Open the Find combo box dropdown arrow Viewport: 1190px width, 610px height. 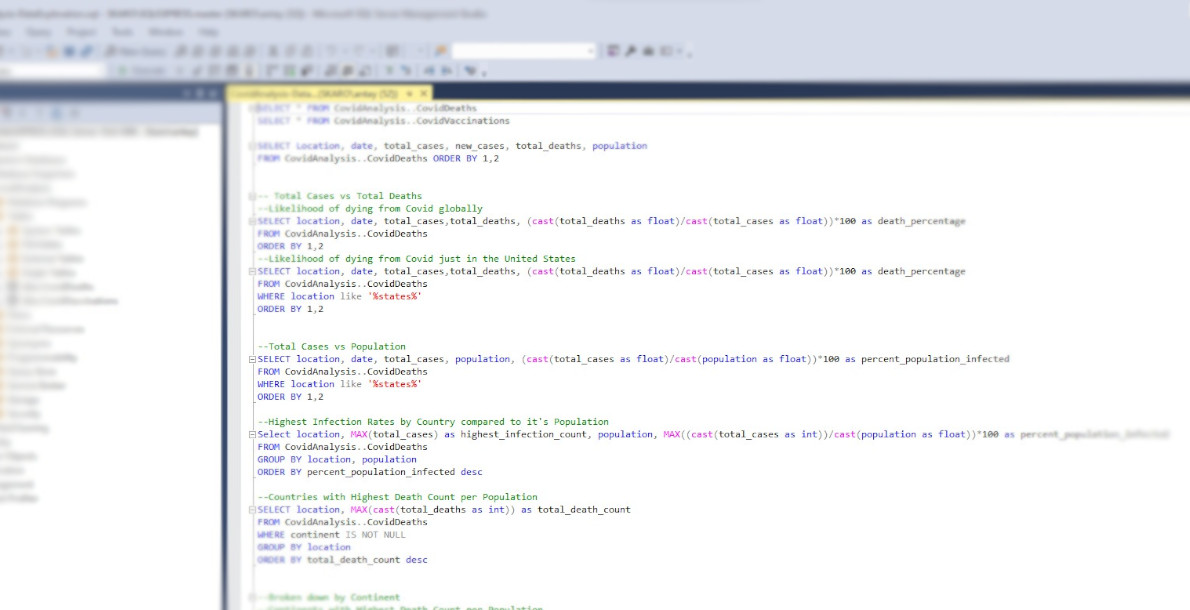[590, 51]
